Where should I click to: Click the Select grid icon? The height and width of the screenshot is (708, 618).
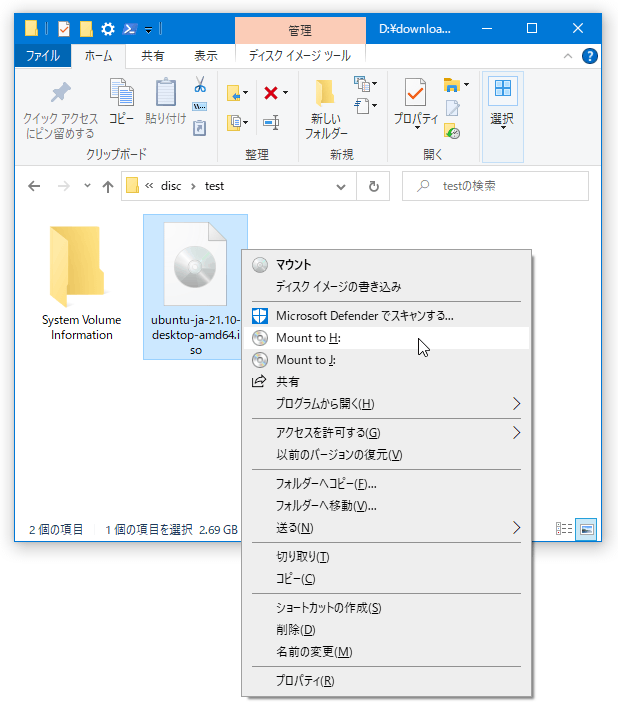tap(502, 88)
